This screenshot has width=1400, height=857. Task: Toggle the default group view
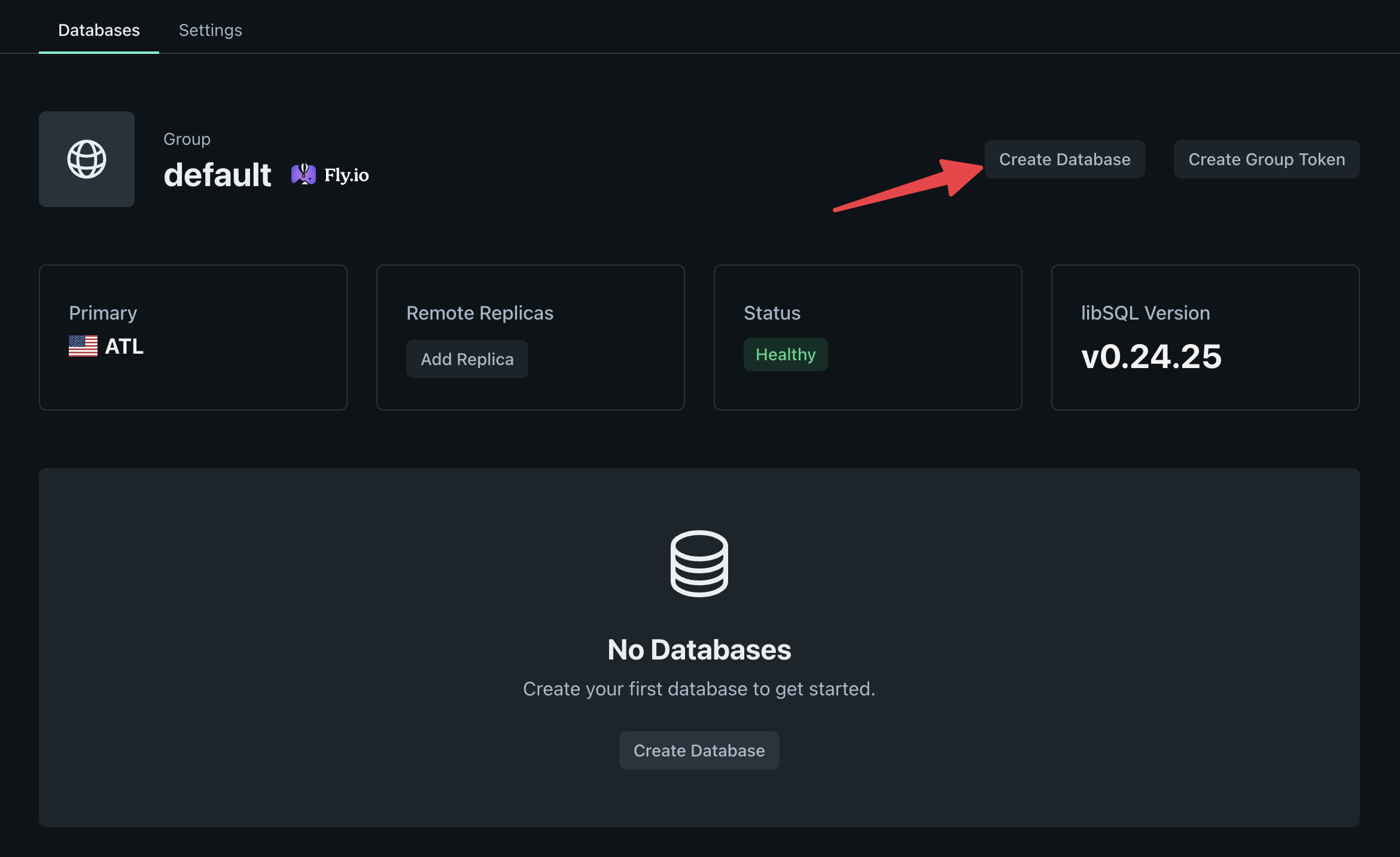86,159
